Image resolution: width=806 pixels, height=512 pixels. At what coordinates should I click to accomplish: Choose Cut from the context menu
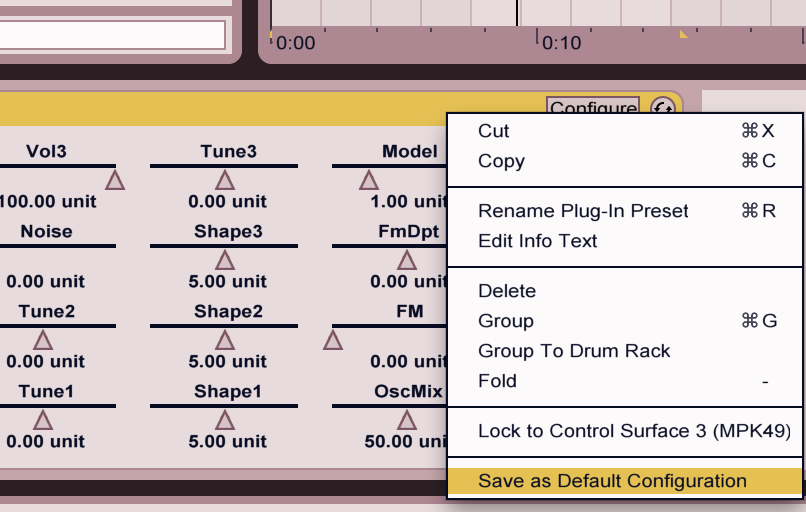pos(494,131)
